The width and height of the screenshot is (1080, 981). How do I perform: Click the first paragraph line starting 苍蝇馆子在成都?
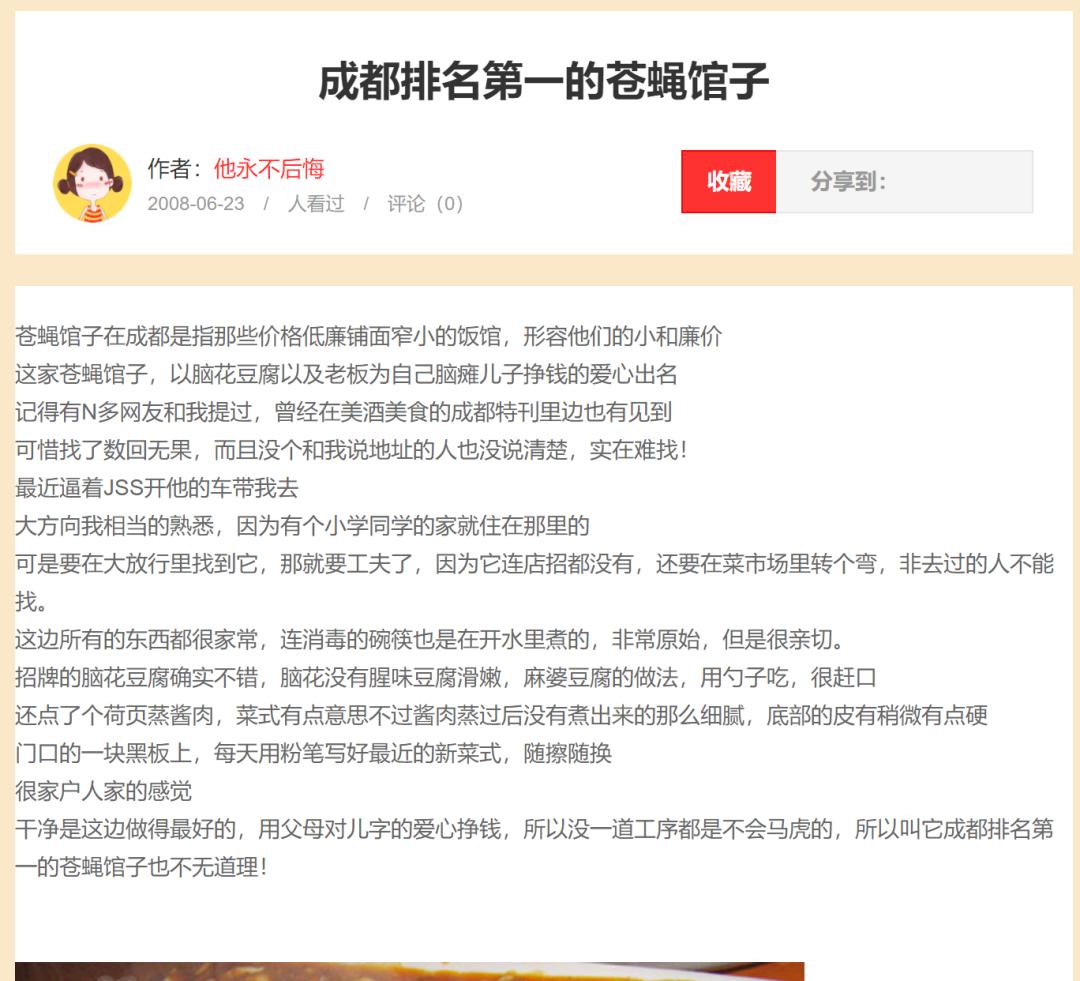click(368, 336)
